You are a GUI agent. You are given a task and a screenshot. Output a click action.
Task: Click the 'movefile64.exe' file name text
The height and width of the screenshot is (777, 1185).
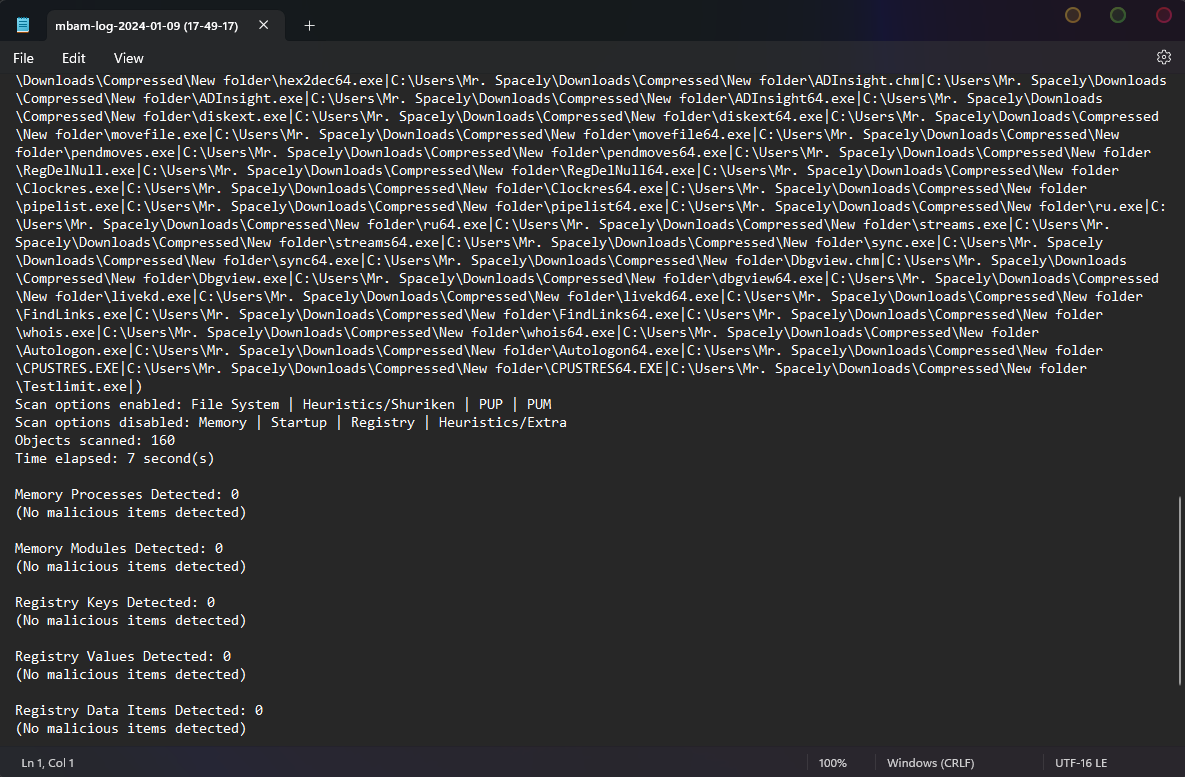[695, 135]
